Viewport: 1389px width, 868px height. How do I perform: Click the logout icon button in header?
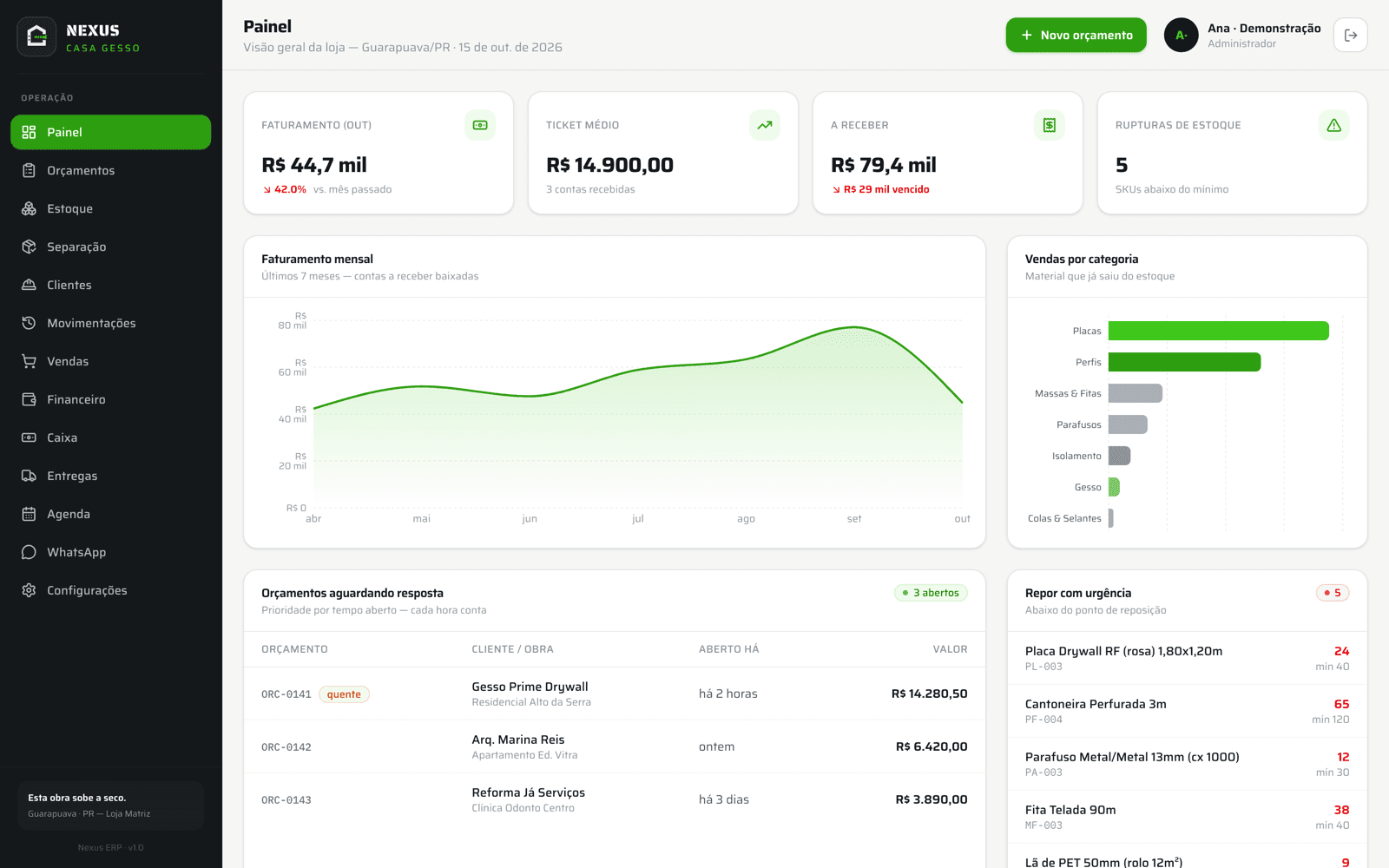pos(1351,36)
